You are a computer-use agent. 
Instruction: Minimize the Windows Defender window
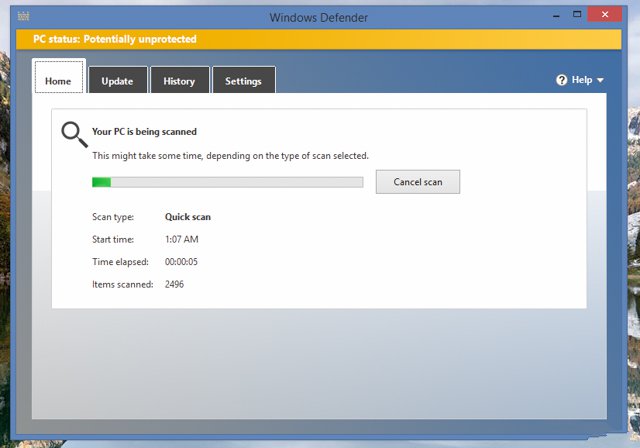click(556, 16)
